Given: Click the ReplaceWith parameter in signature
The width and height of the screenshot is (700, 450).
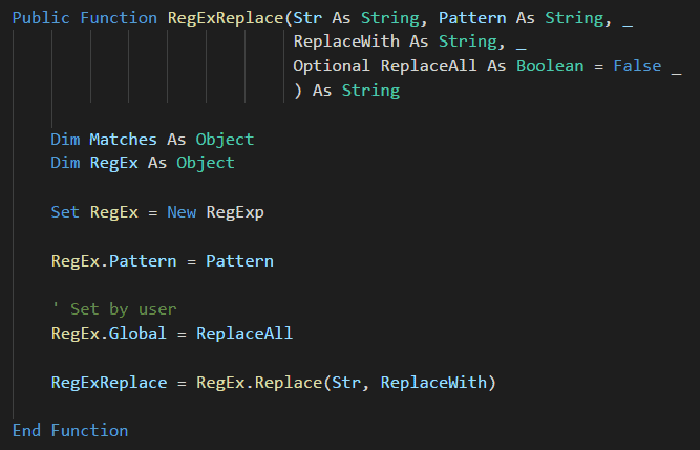Looking at the screenshot, I should [x=346, y=42].
